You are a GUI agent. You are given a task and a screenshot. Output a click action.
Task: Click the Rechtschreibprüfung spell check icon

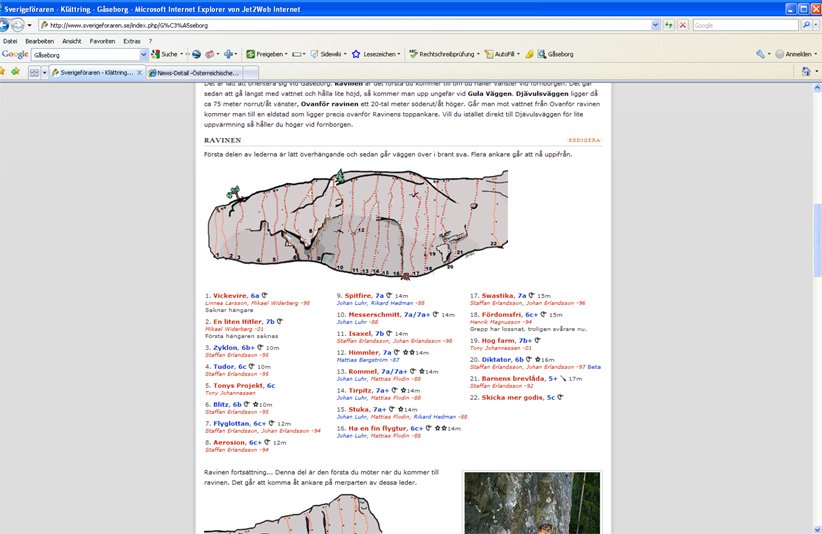[411, 54]
